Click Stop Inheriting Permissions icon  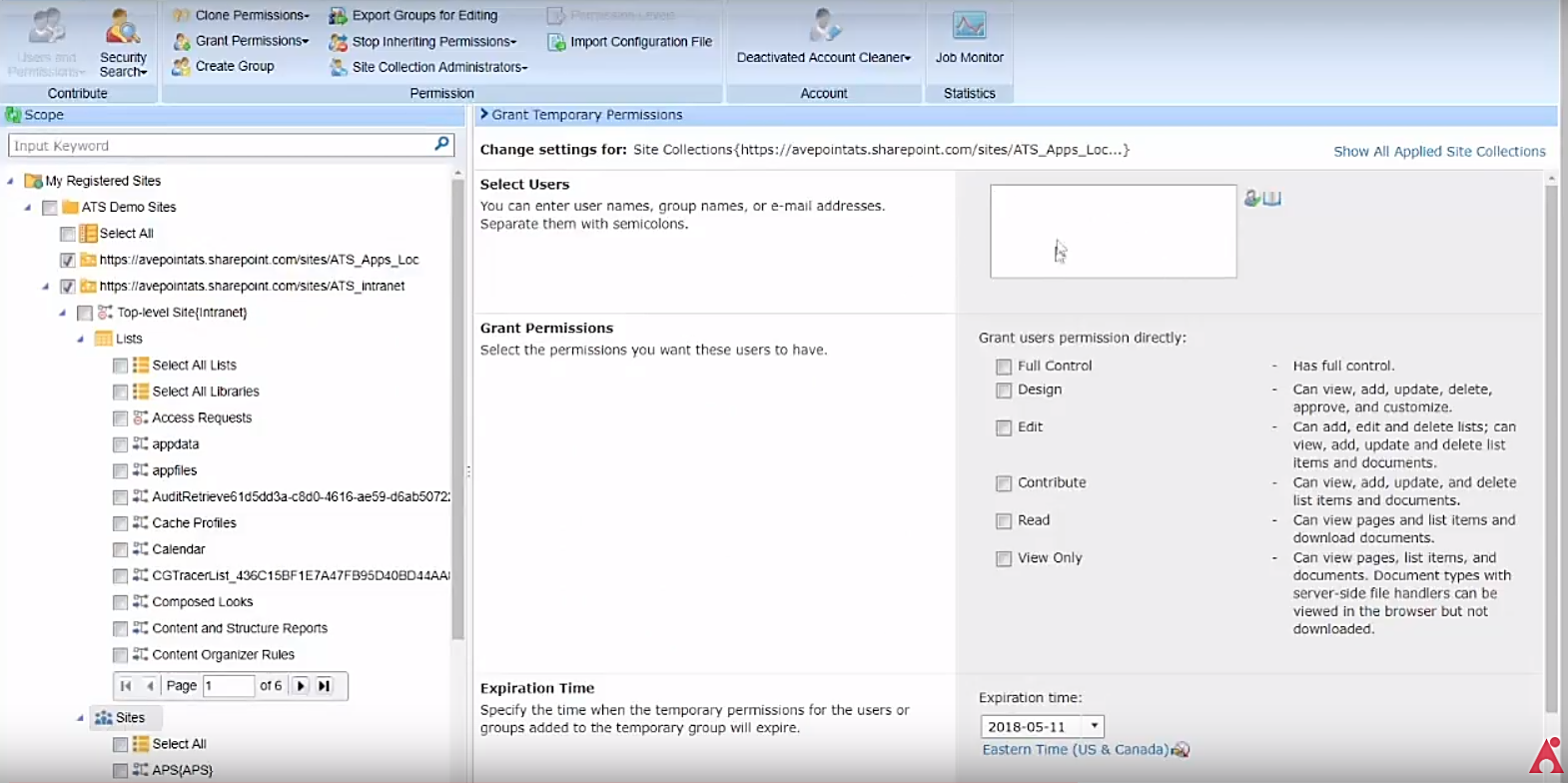click(338, 41)
